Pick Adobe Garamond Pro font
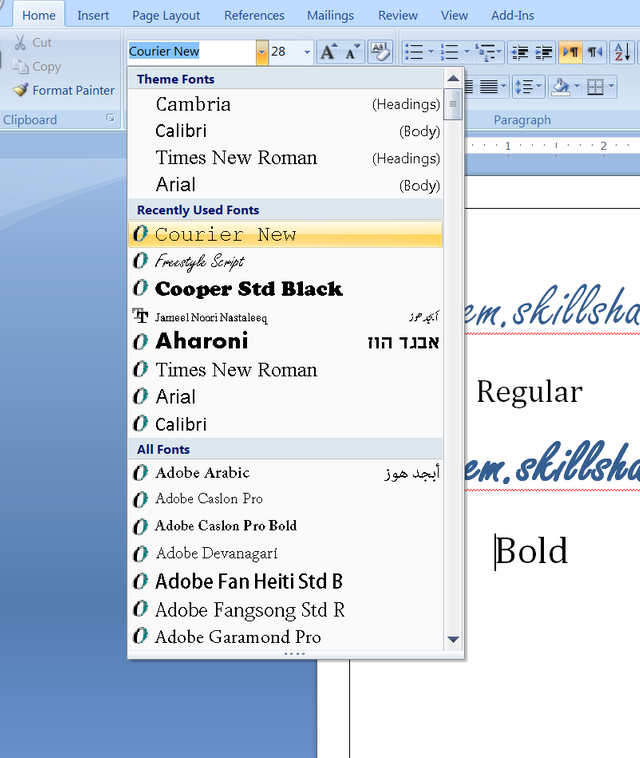The height and width of the screenshot is (758, 640). coord(285,637)
